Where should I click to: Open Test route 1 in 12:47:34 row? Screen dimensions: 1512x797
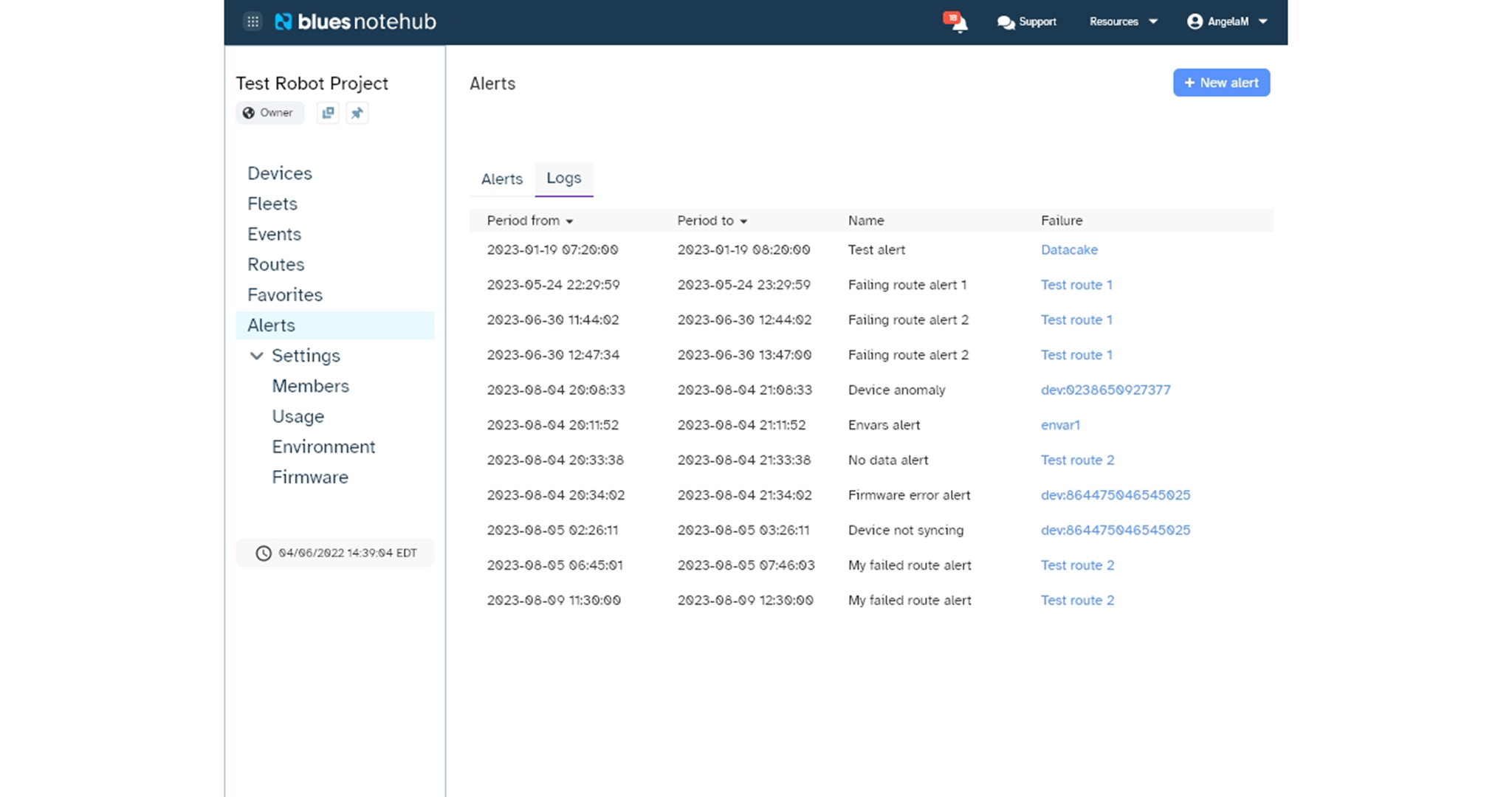click(x=1076, y=355)
